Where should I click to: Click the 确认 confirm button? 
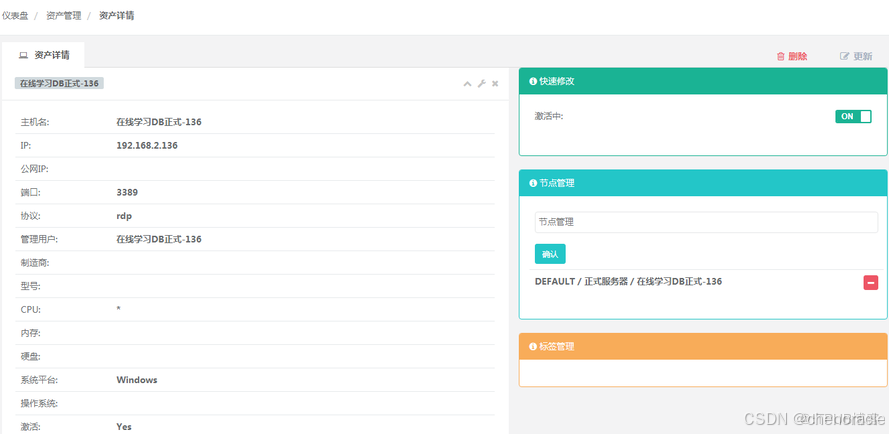click(x=550, y=254)
